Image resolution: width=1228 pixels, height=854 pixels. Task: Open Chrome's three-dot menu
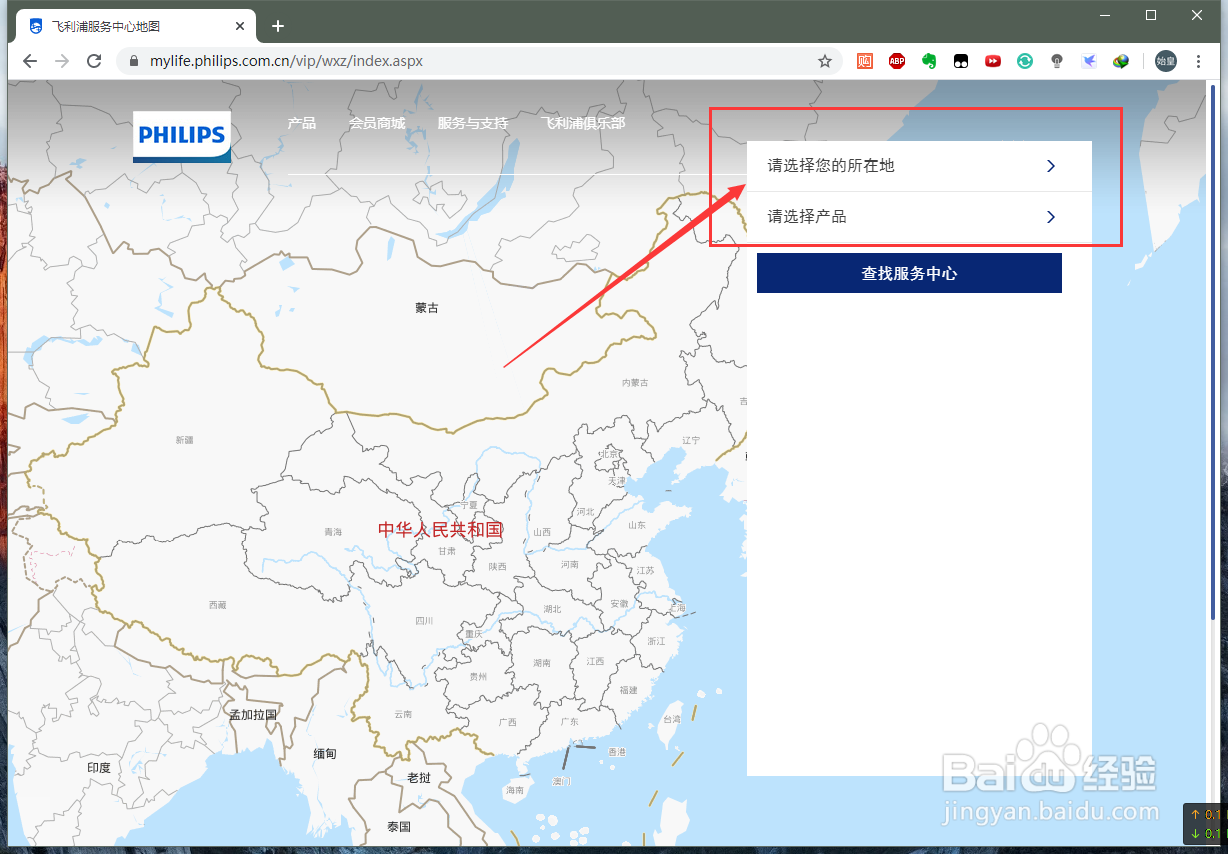(1199, 61)
